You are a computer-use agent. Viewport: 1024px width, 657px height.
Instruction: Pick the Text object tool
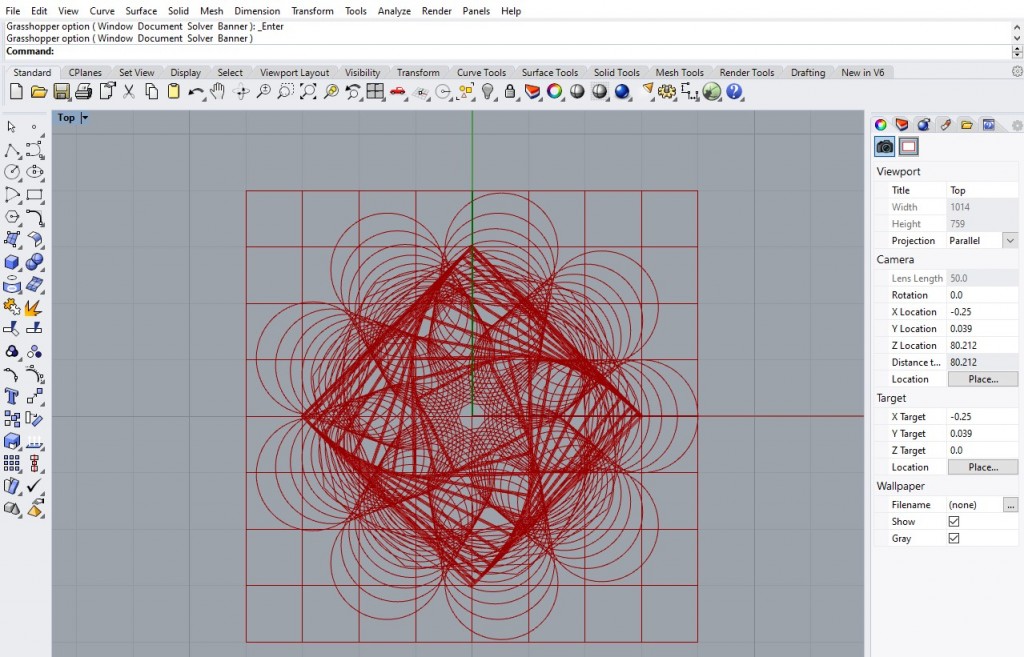[x=12, y=396]
